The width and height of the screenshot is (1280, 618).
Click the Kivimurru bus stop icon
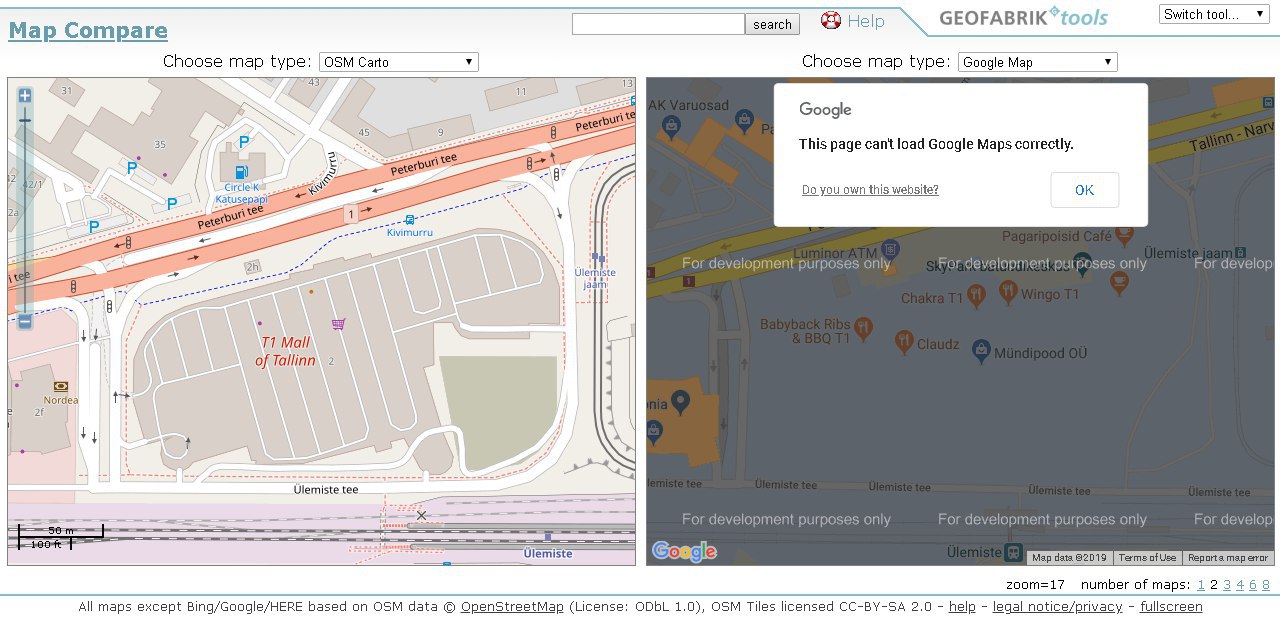click(x=410, y=219)
